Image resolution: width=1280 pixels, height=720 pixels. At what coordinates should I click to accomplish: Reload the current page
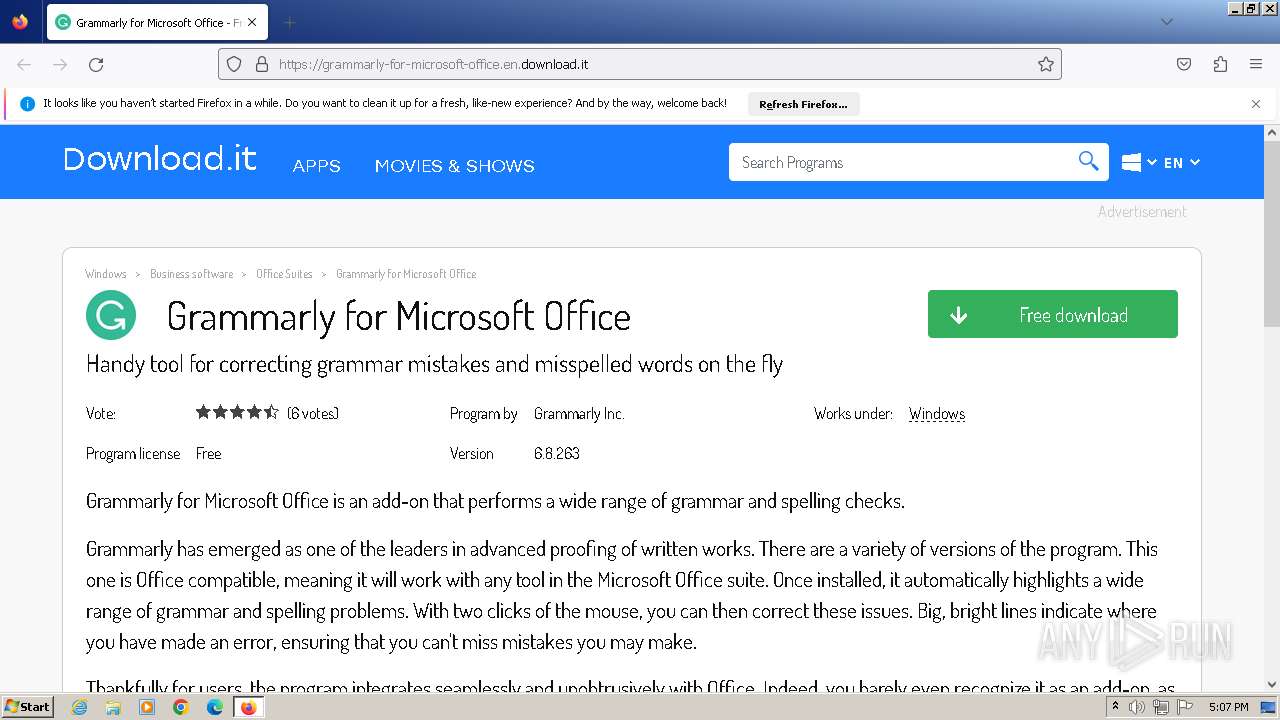[x=96, y=64]
